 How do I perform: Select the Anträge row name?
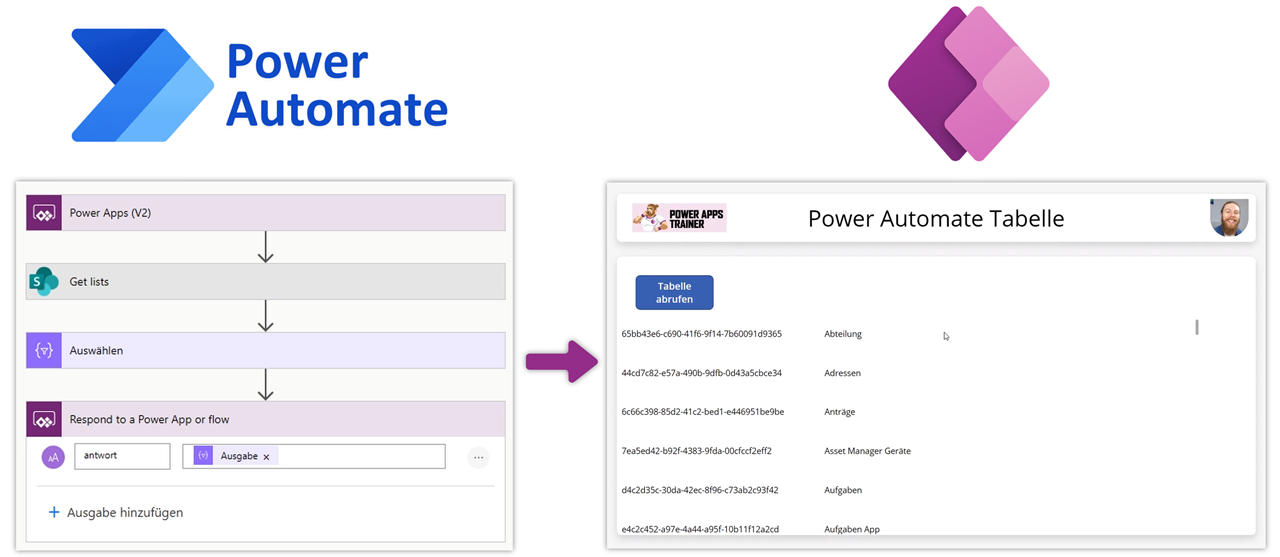click(x=840, y=412)
